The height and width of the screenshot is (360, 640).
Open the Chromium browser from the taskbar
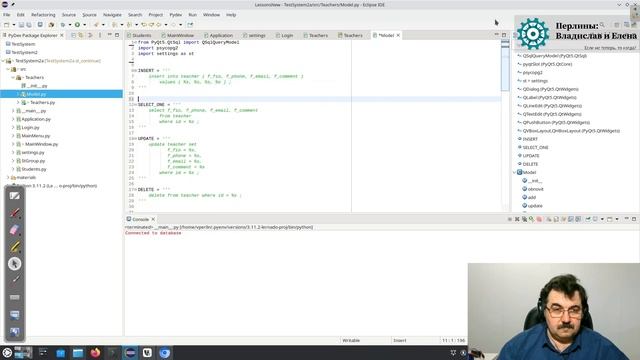click(x=165, y=353)
